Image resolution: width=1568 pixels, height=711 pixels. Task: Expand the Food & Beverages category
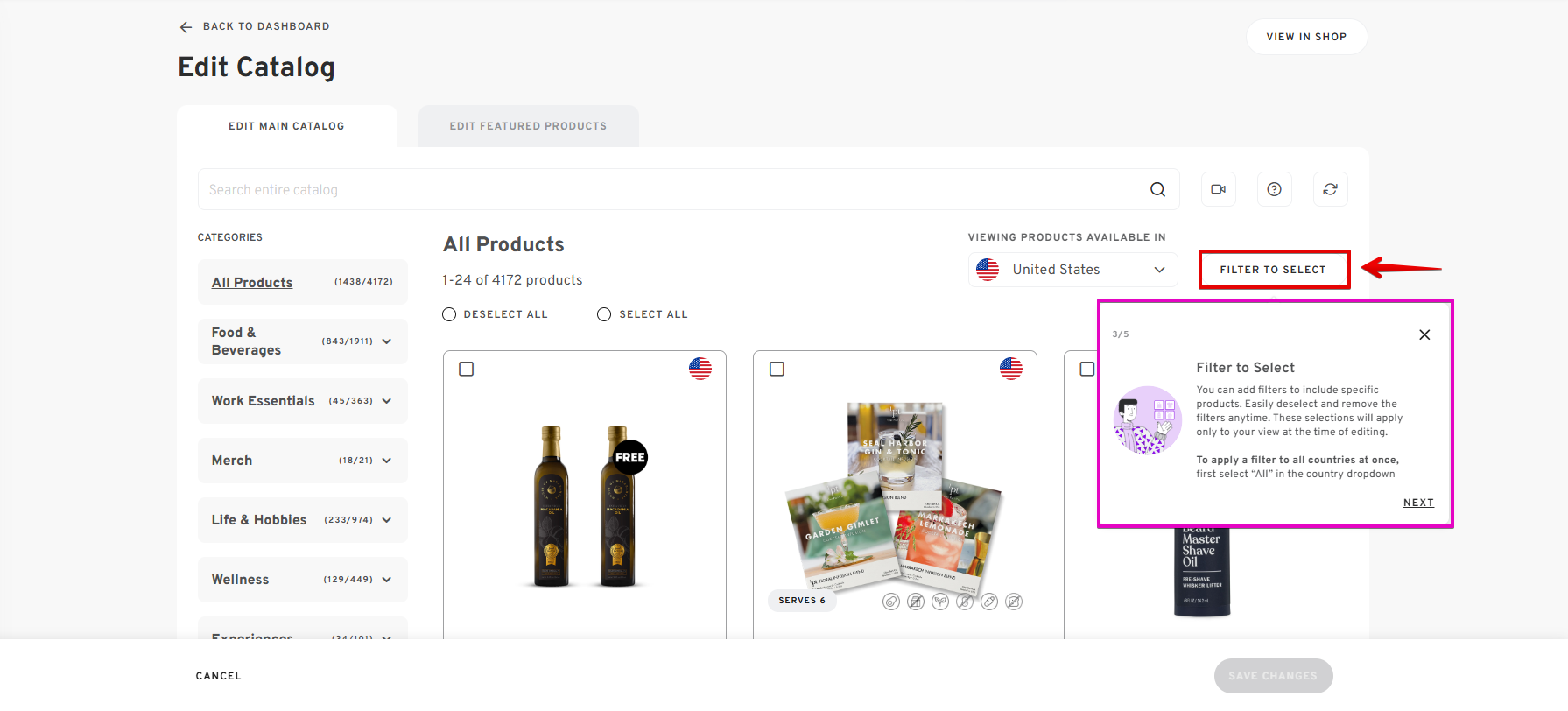pos(387,341)
